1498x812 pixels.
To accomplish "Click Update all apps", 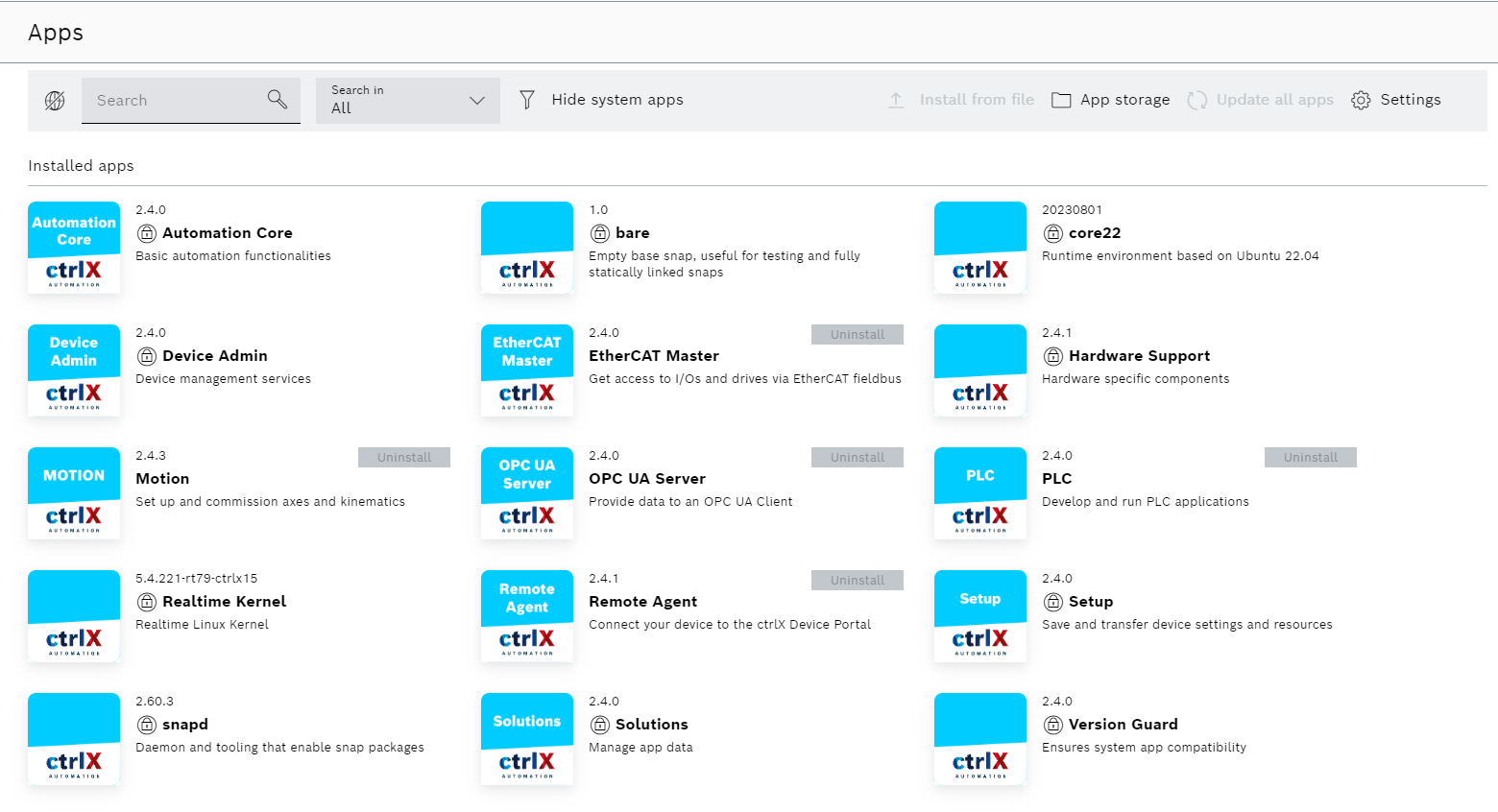I will tap(1261, 100).
